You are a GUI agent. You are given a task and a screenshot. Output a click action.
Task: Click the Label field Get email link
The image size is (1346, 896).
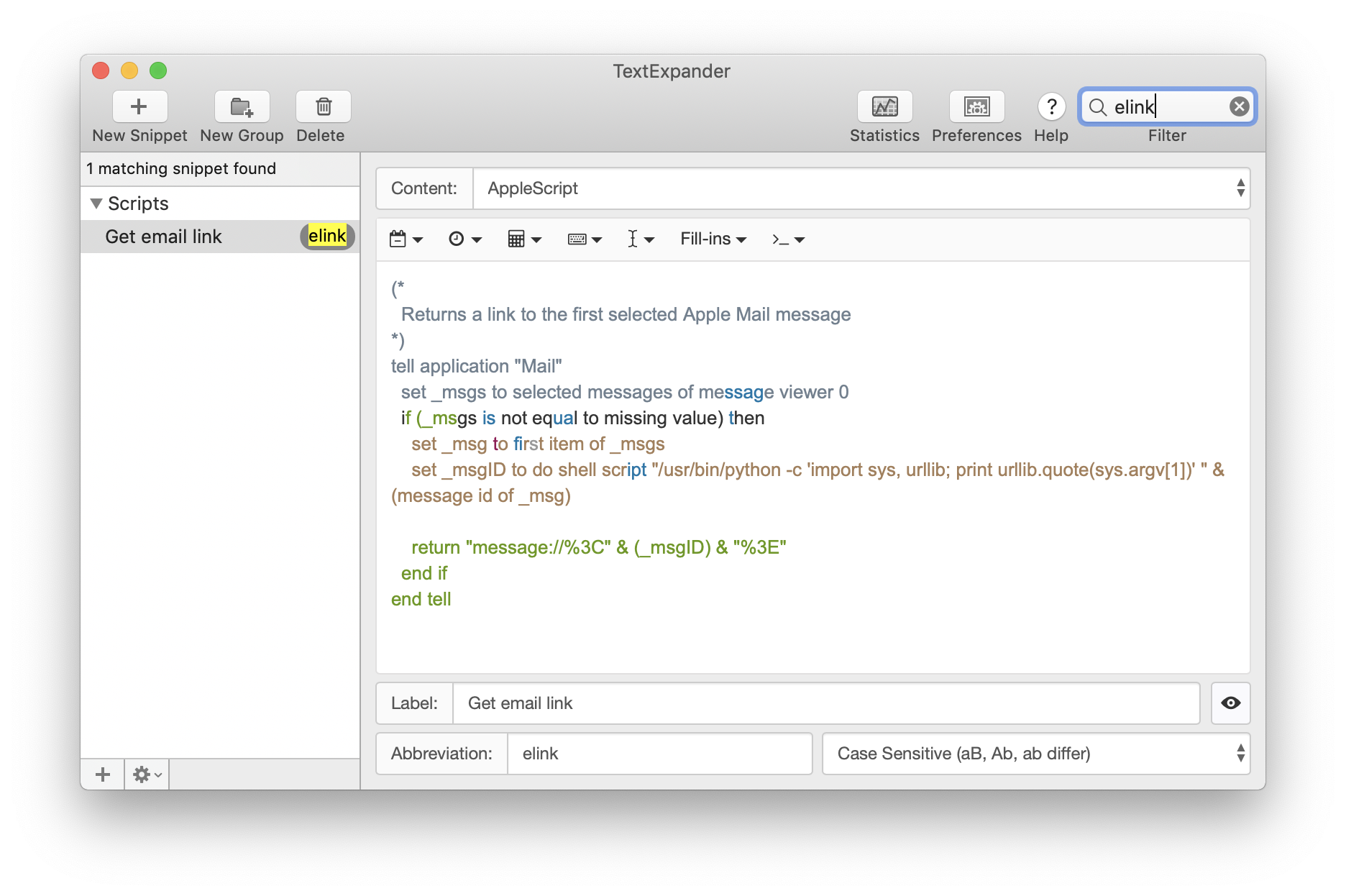click(x=826, y=703)
